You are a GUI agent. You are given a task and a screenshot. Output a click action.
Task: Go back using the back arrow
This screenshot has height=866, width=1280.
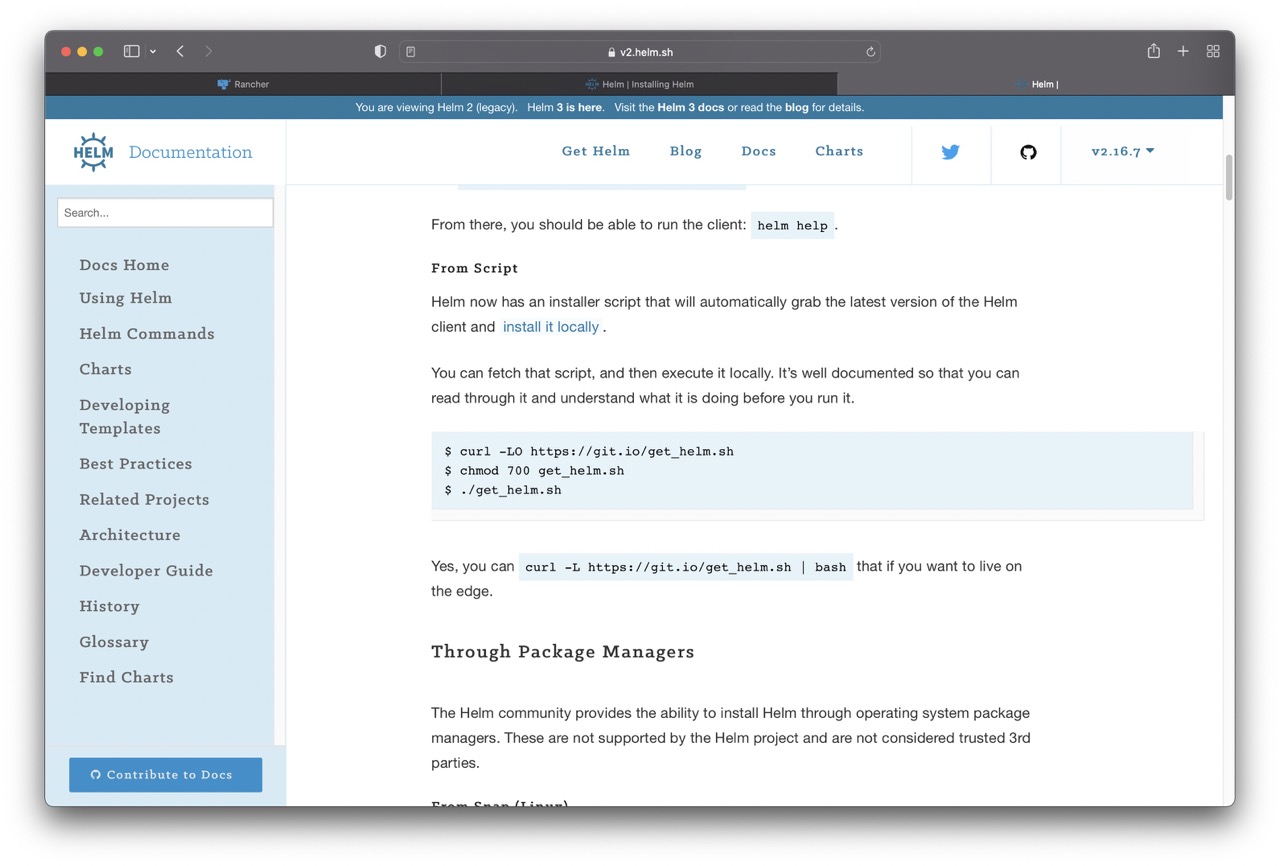(x=180, y=51)
